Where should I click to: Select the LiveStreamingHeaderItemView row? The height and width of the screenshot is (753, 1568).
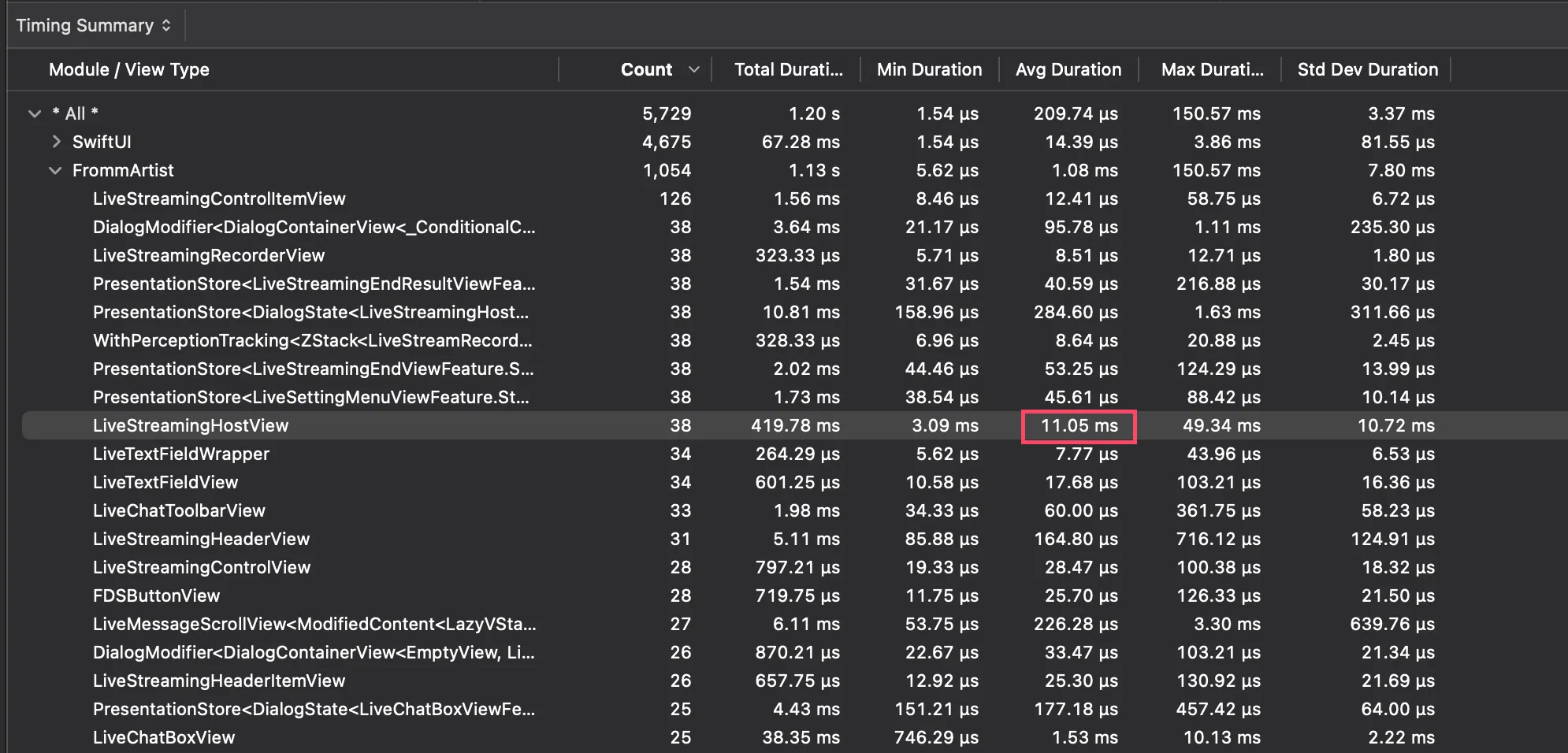(x=794, y=681)
